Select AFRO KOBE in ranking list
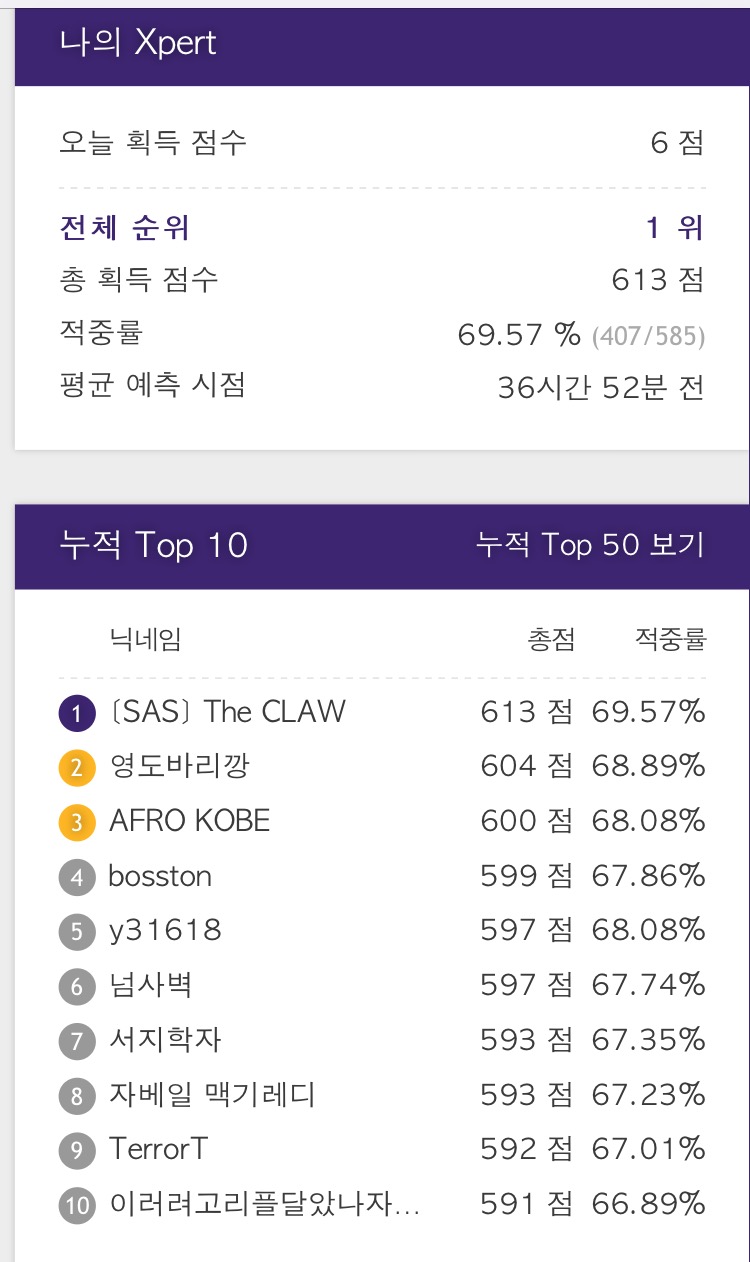 189,821
